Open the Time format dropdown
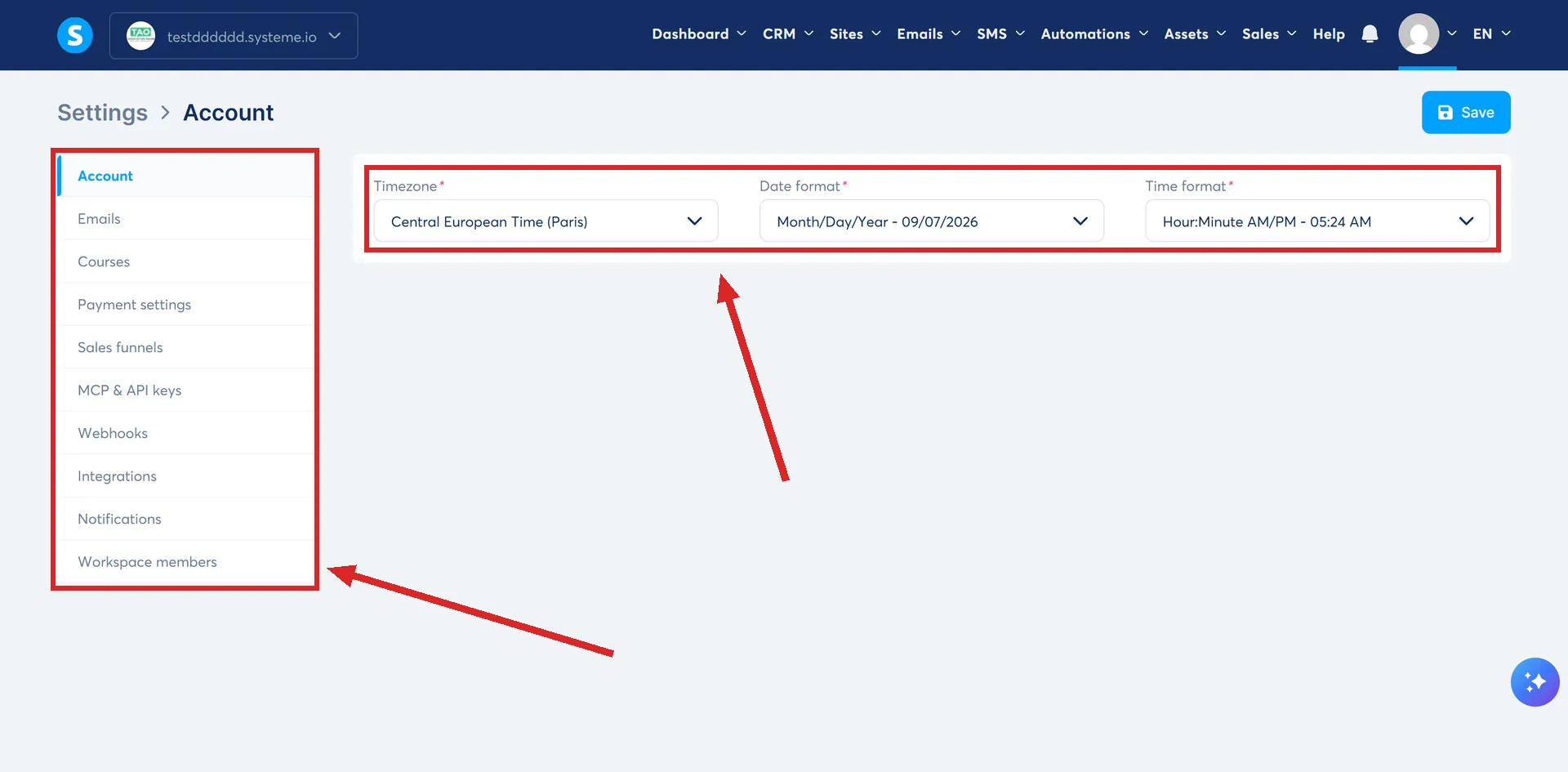 [1317, 221]
